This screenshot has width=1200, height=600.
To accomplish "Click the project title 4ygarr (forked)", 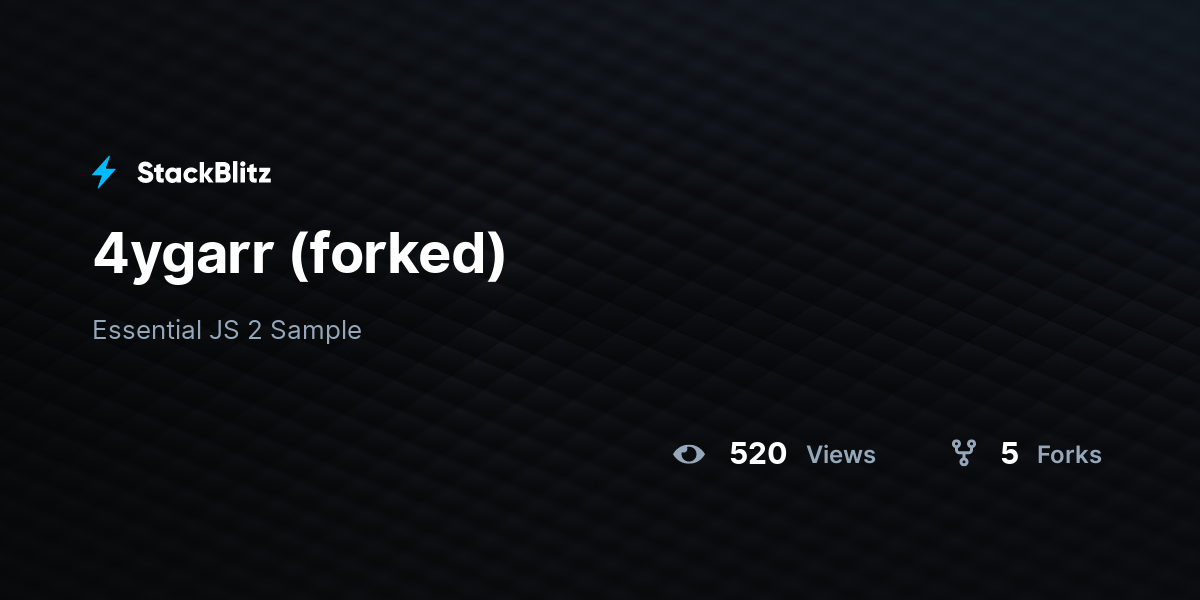I will (x=300, y=255).
